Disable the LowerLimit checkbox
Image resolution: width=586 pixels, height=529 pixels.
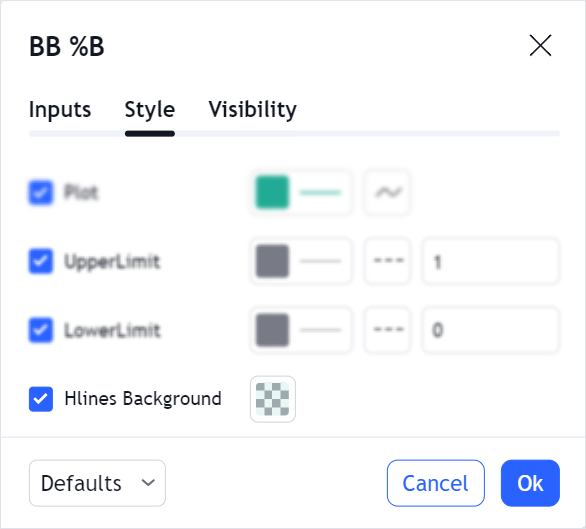41,330
